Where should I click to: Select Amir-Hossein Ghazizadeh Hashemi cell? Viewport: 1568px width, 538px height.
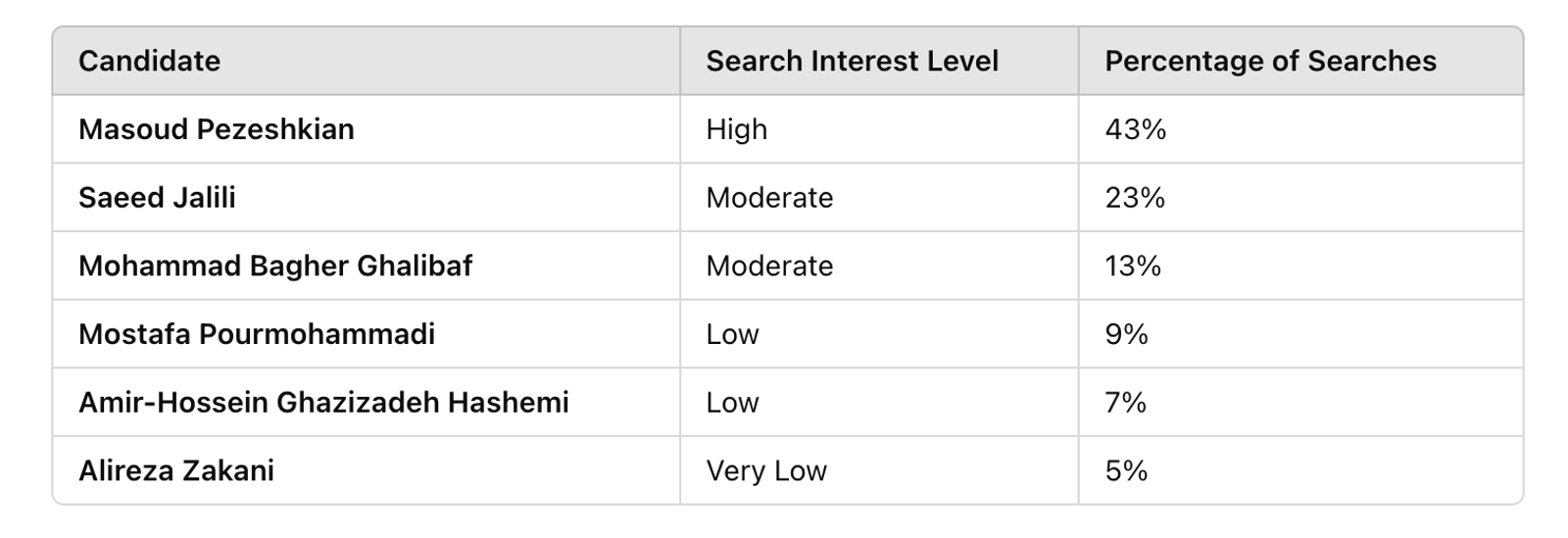[x=323, y=403]
